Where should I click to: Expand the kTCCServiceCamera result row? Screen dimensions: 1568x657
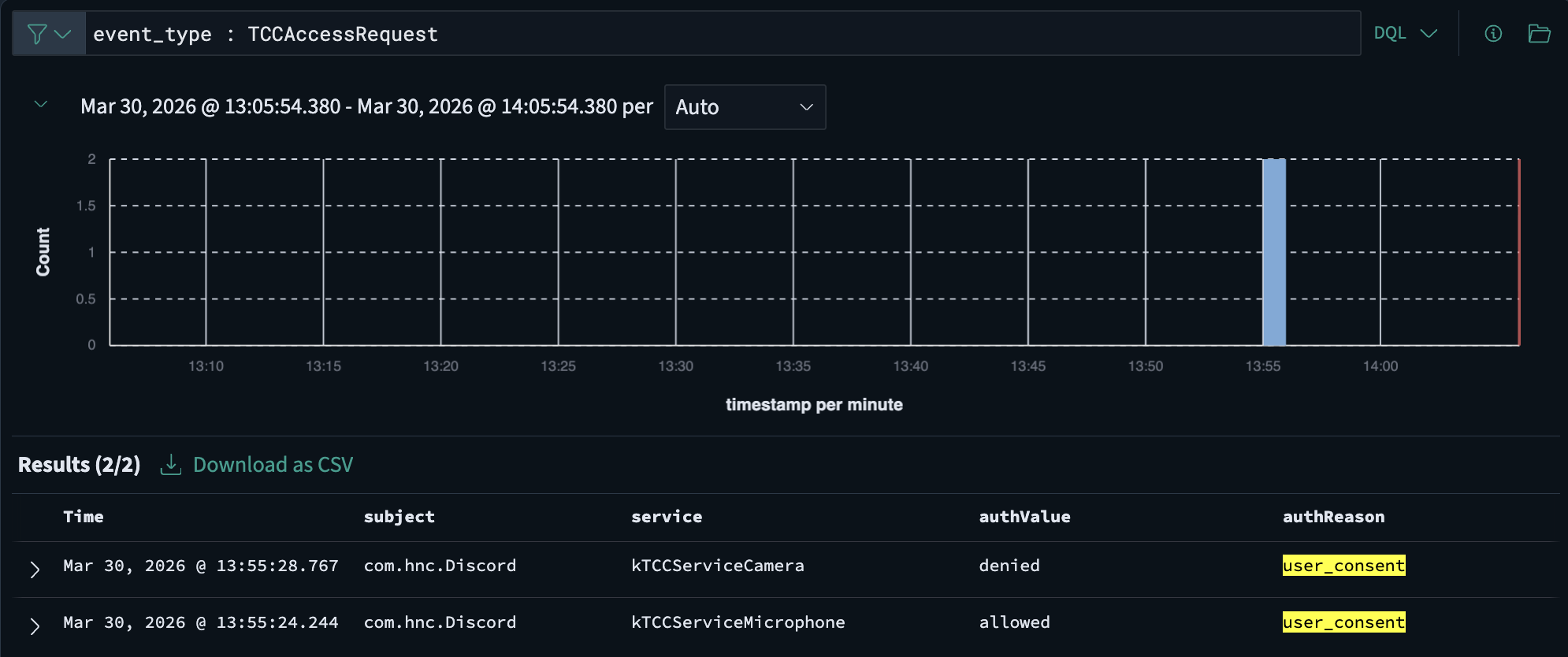pyautogui.click(x=35, y=569)
